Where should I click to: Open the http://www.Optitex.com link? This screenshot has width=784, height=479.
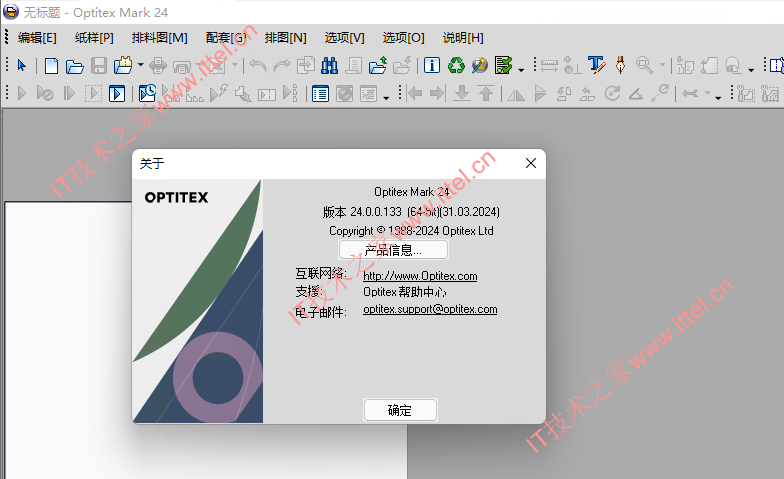tap(420, 276)
